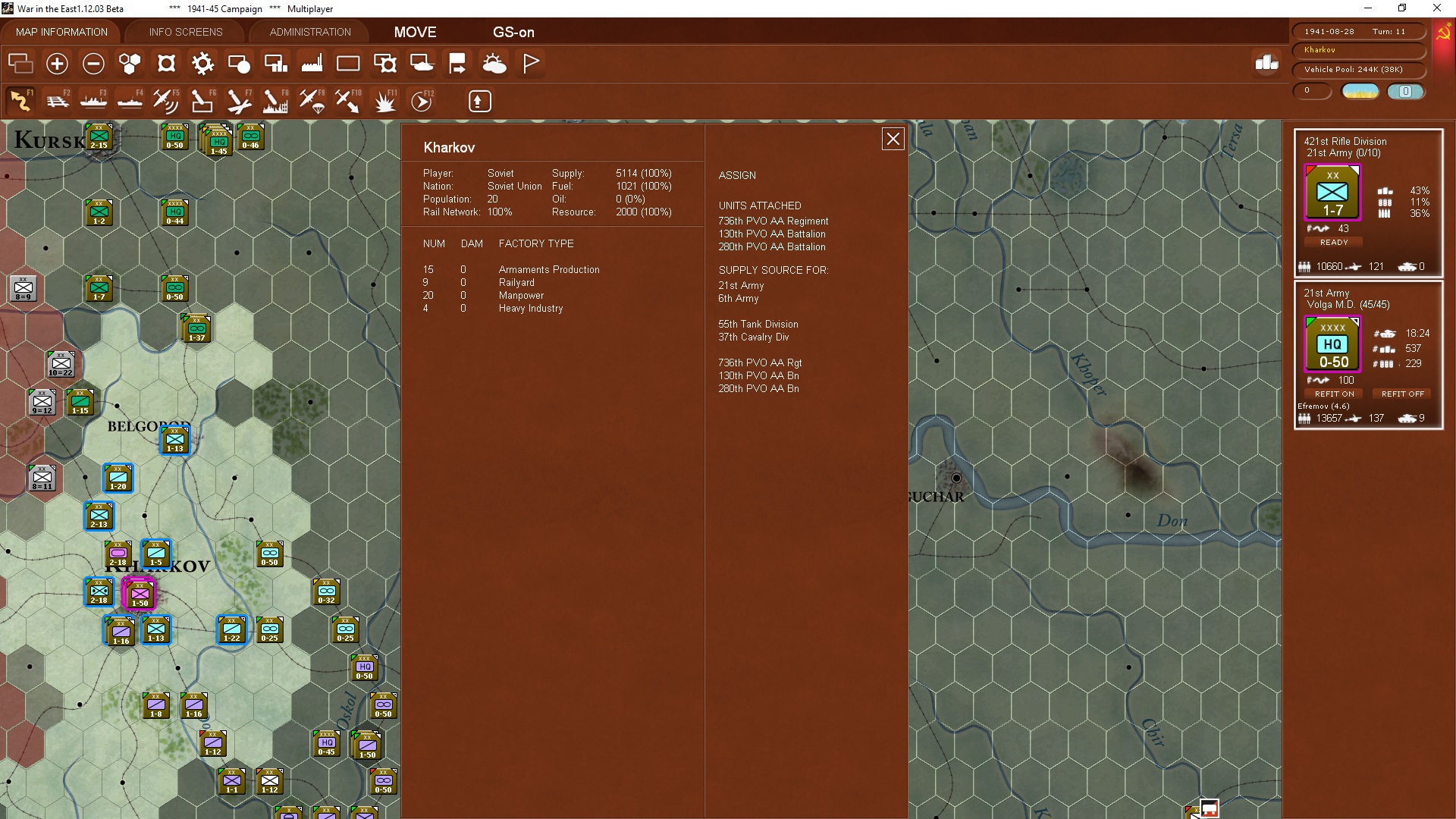Select the F4 ship mode icon

click(x=130, y=101)
